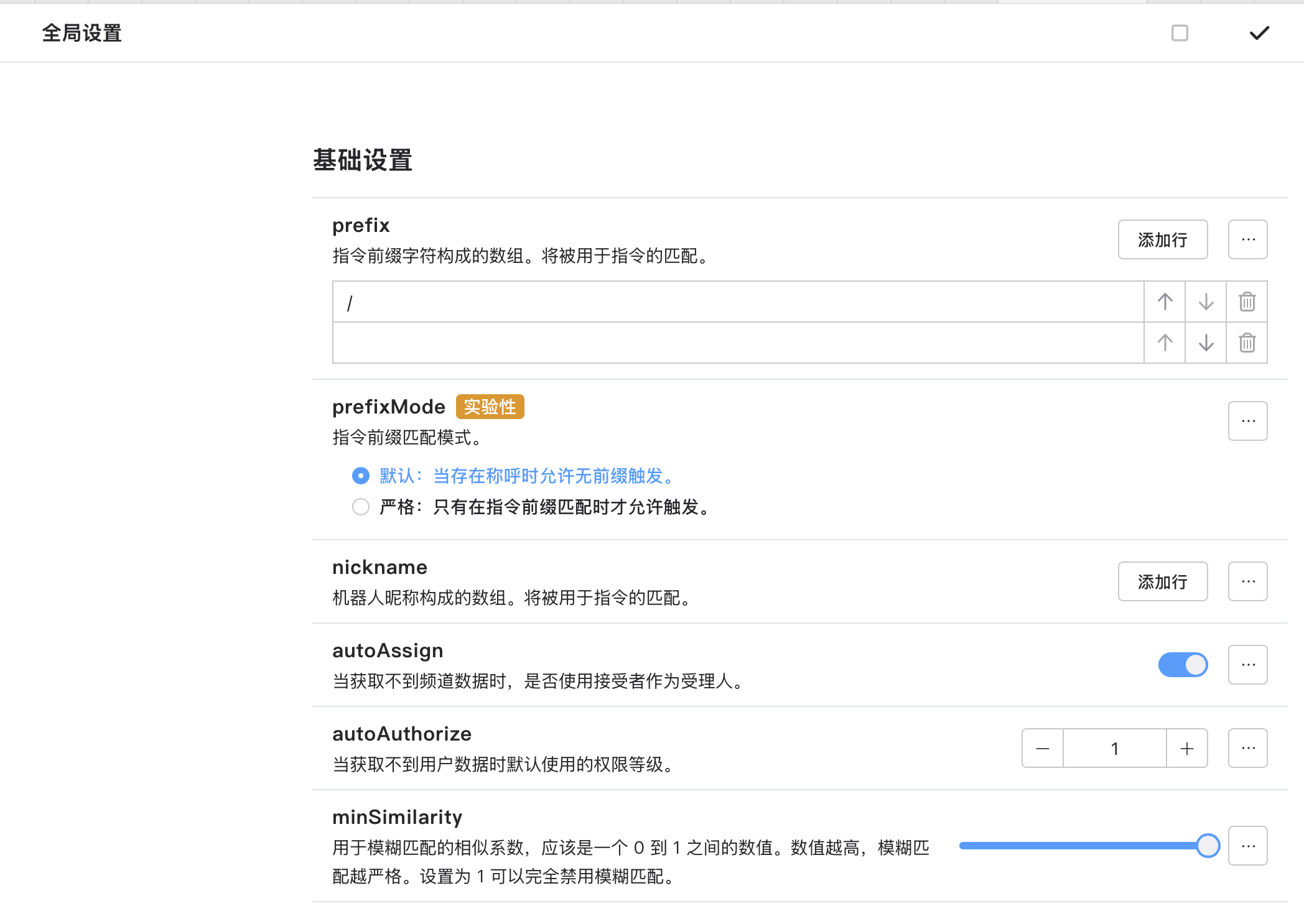Viewport: 1304px width, 924px height.
Task: Increase autoAuthorize value with plus button
Action: click(x=1187, y=748)
